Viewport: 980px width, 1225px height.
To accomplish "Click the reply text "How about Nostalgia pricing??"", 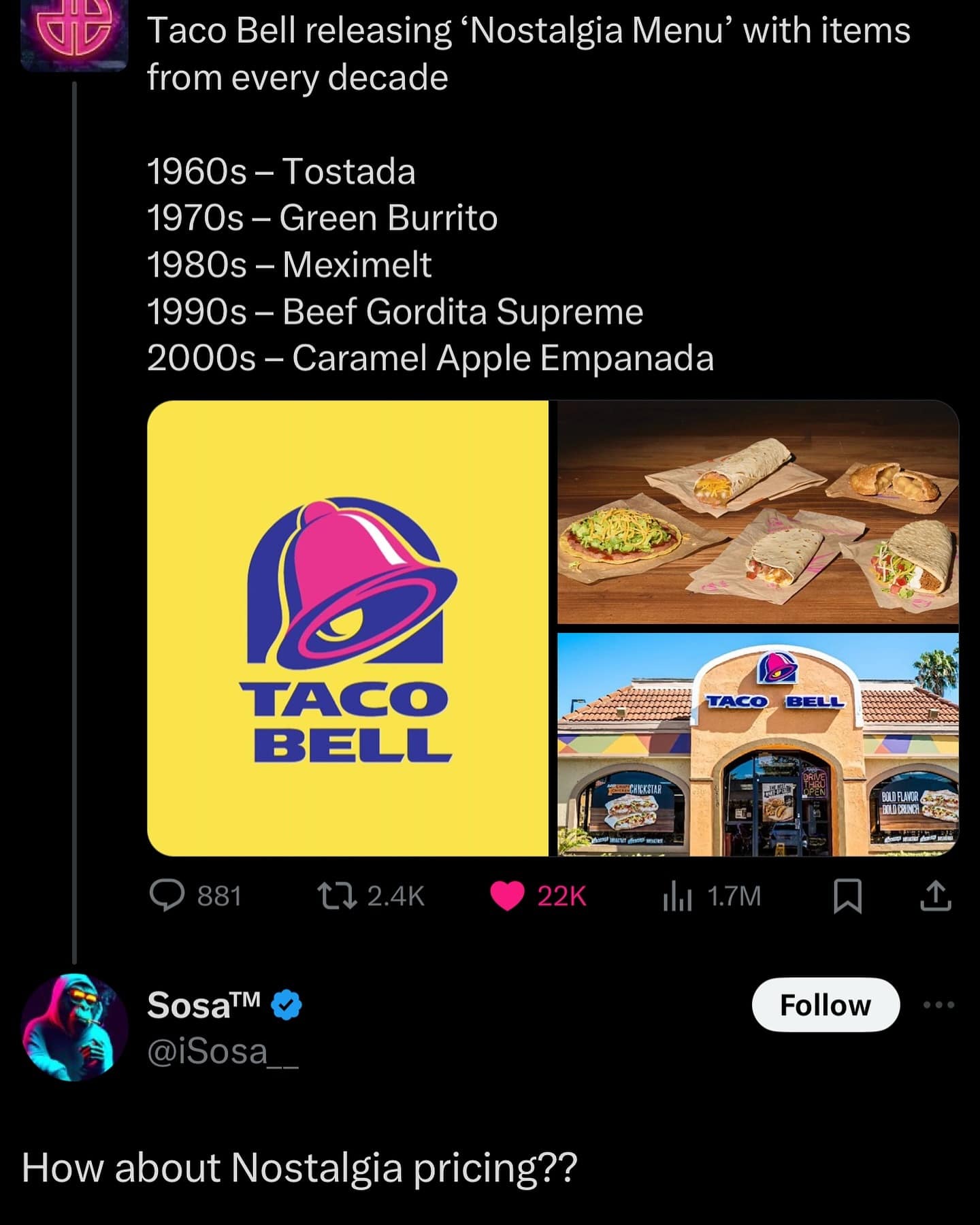I will click(x=299, y=1168).
